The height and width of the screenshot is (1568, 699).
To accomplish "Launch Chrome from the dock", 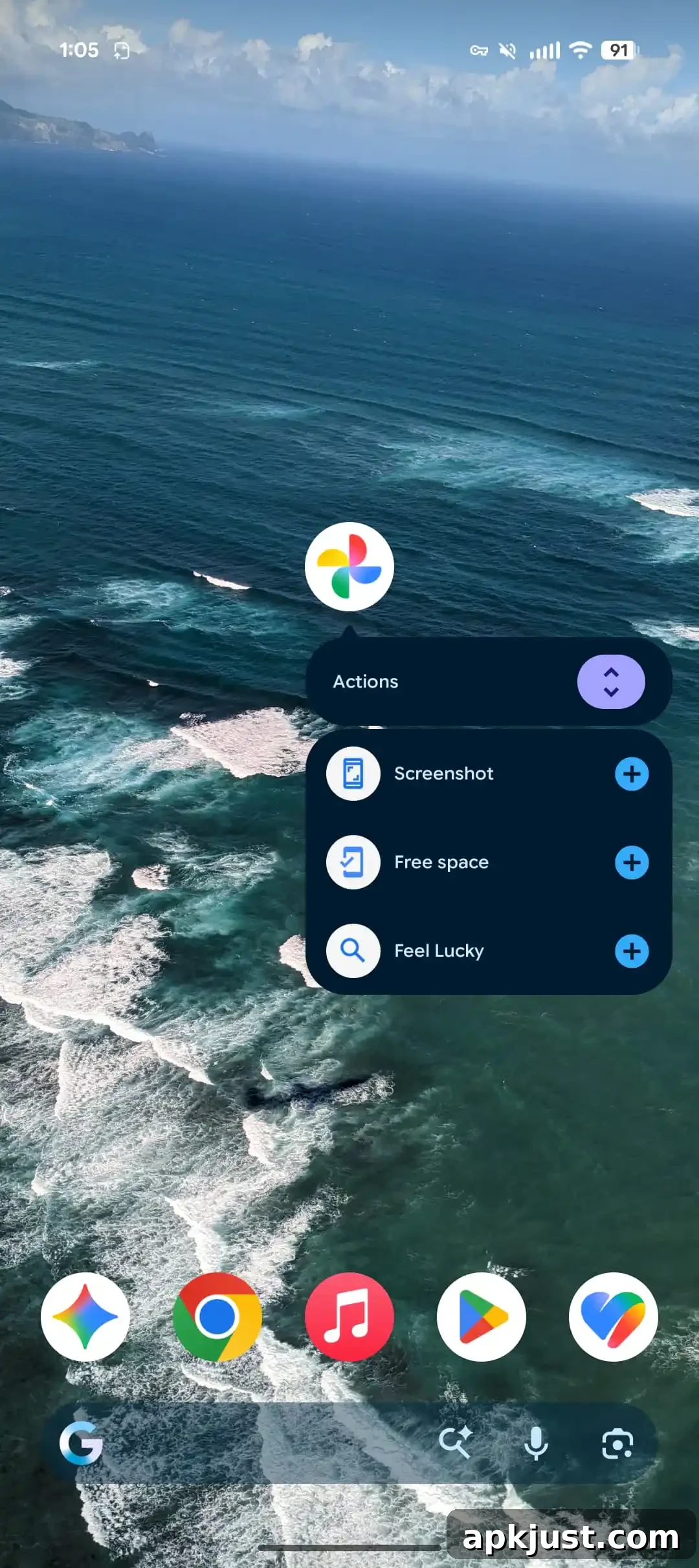I will [x=217, y=1317].
